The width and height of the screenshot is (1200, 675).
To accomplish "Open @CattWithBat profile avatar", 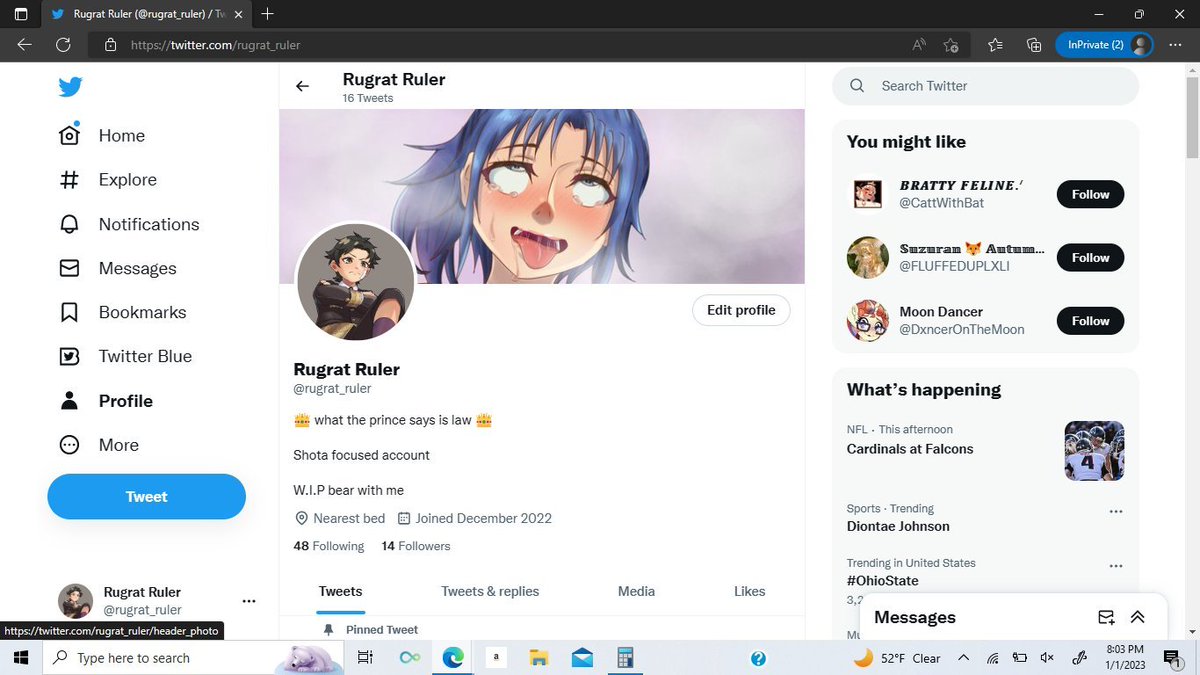I will 867,194.
